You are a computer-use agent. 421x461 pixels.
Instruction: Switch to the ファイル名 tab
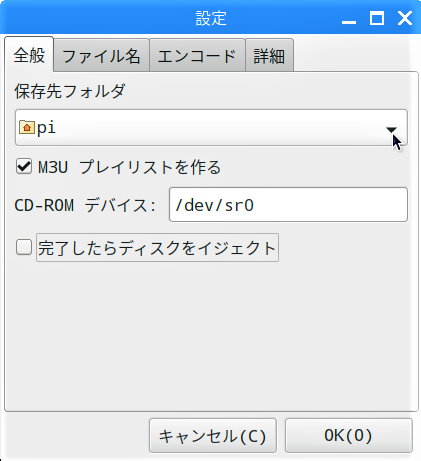[x=101, y=55]
